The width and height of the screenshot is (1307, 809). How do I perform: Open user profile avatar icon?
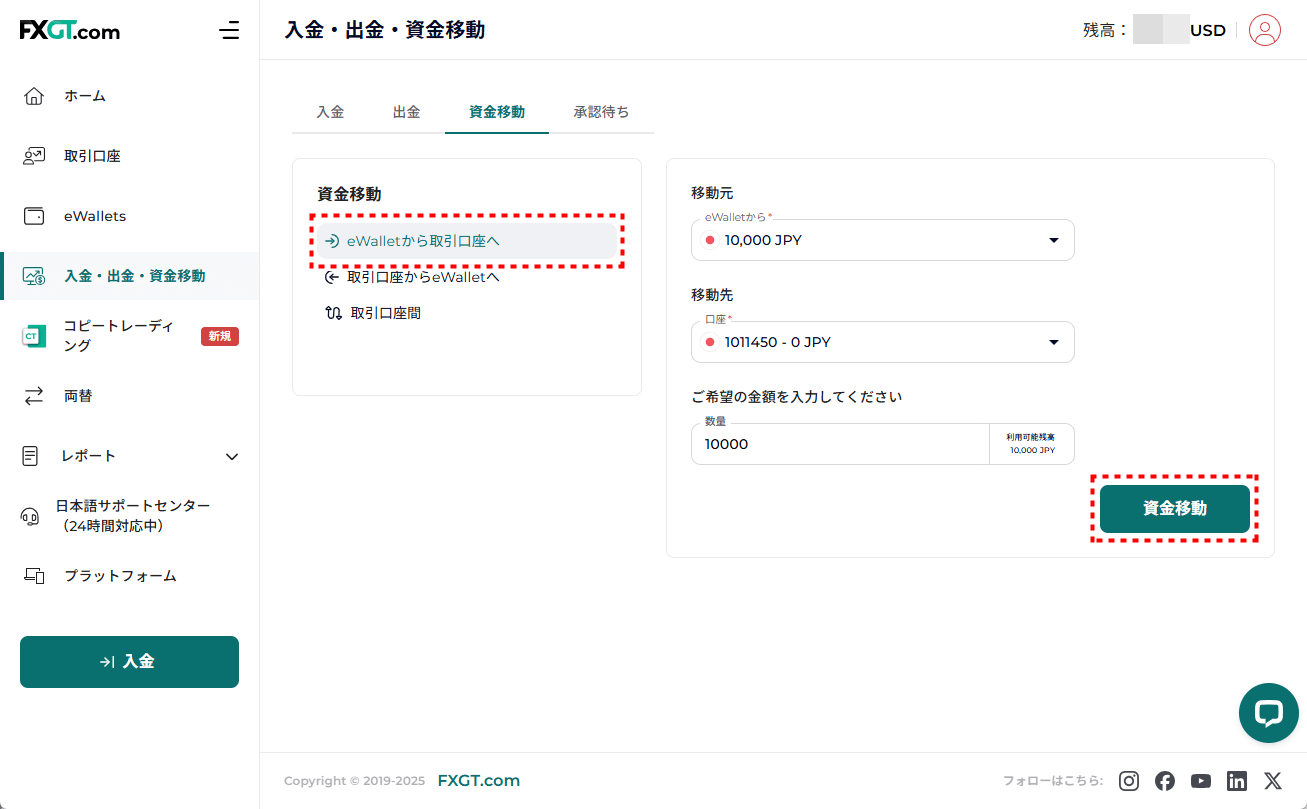pos(1265,30)
